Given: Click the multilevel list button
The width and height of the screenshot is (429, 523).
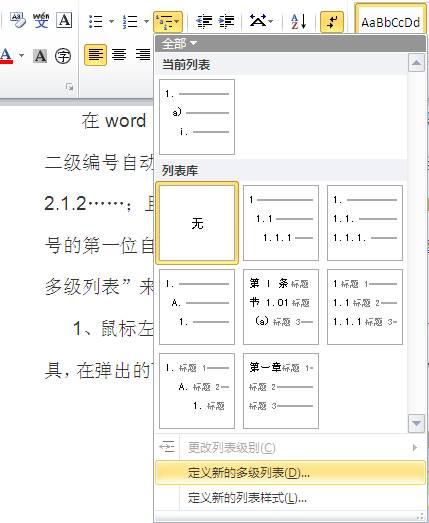Looking at the screenshot, I should (x=168, y=22).
